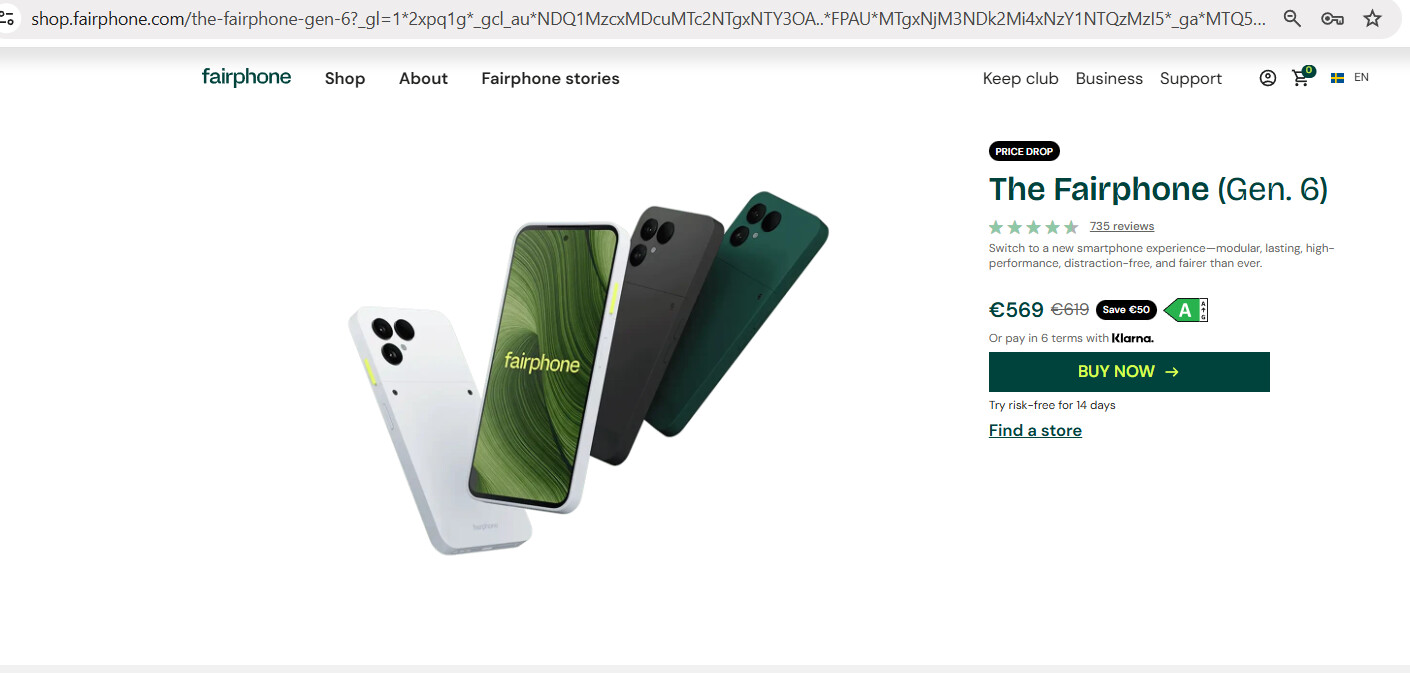Click the fairphone logo in header
Screen dimensions: 1410x673
[246, 77]
